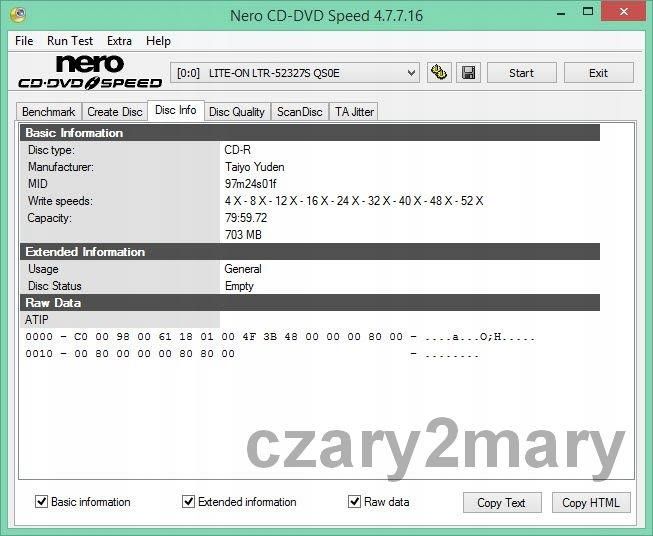The width and height of the screenshot is (653, 536).
Task: Click the Nero app icon in title bar
Action: point(17,15)
